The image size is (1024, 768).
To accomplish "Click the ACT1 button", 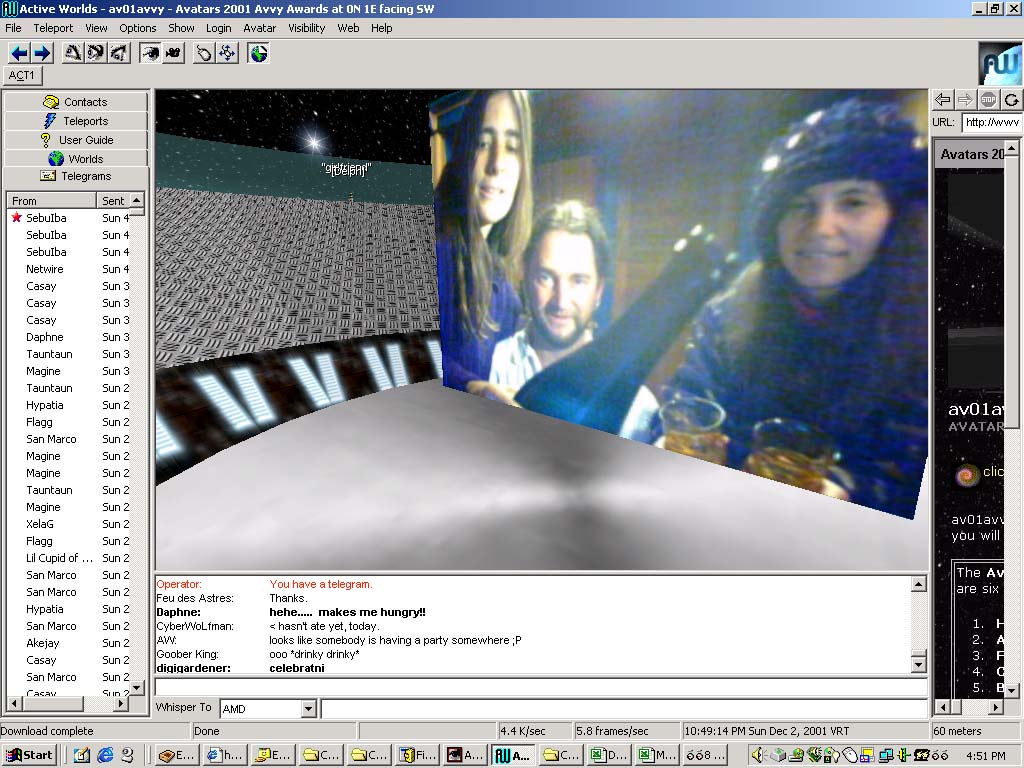I will click(x=22, y=75).
